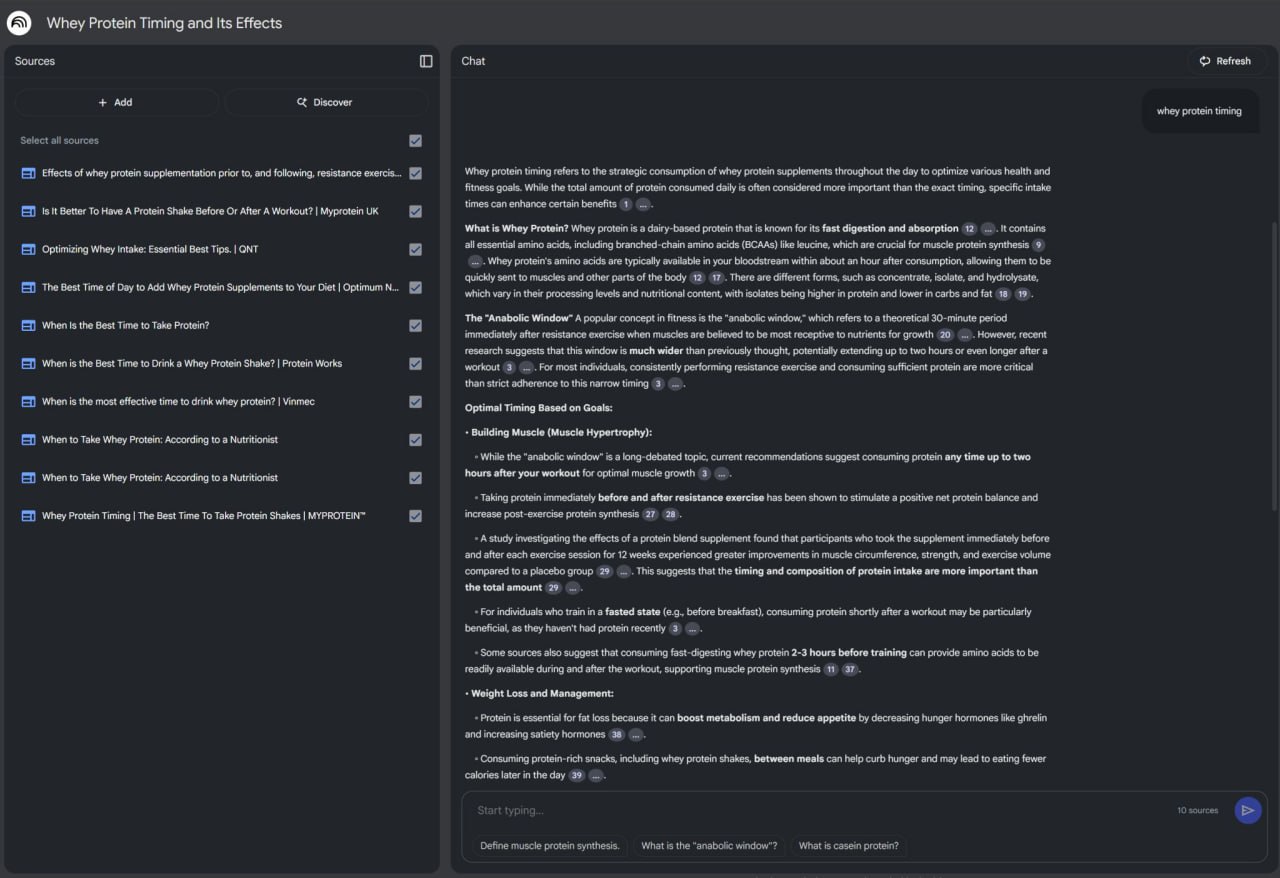This screenshot has height=878, width=1280.
Task: Collapse the Sources panel icon
Action: tap(426, 61)
